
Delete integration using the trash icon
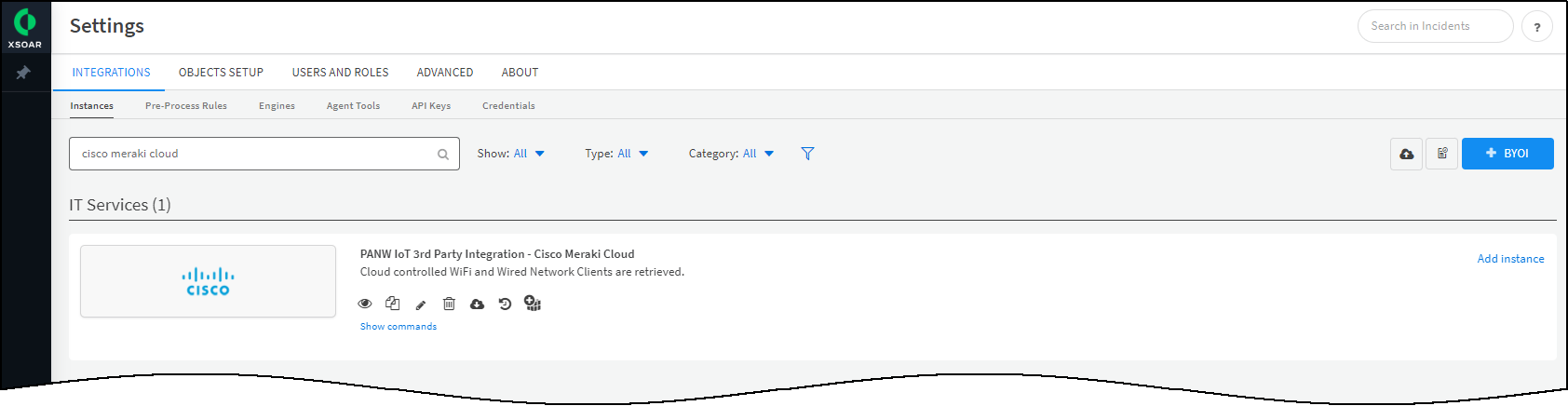pos(449,304)
